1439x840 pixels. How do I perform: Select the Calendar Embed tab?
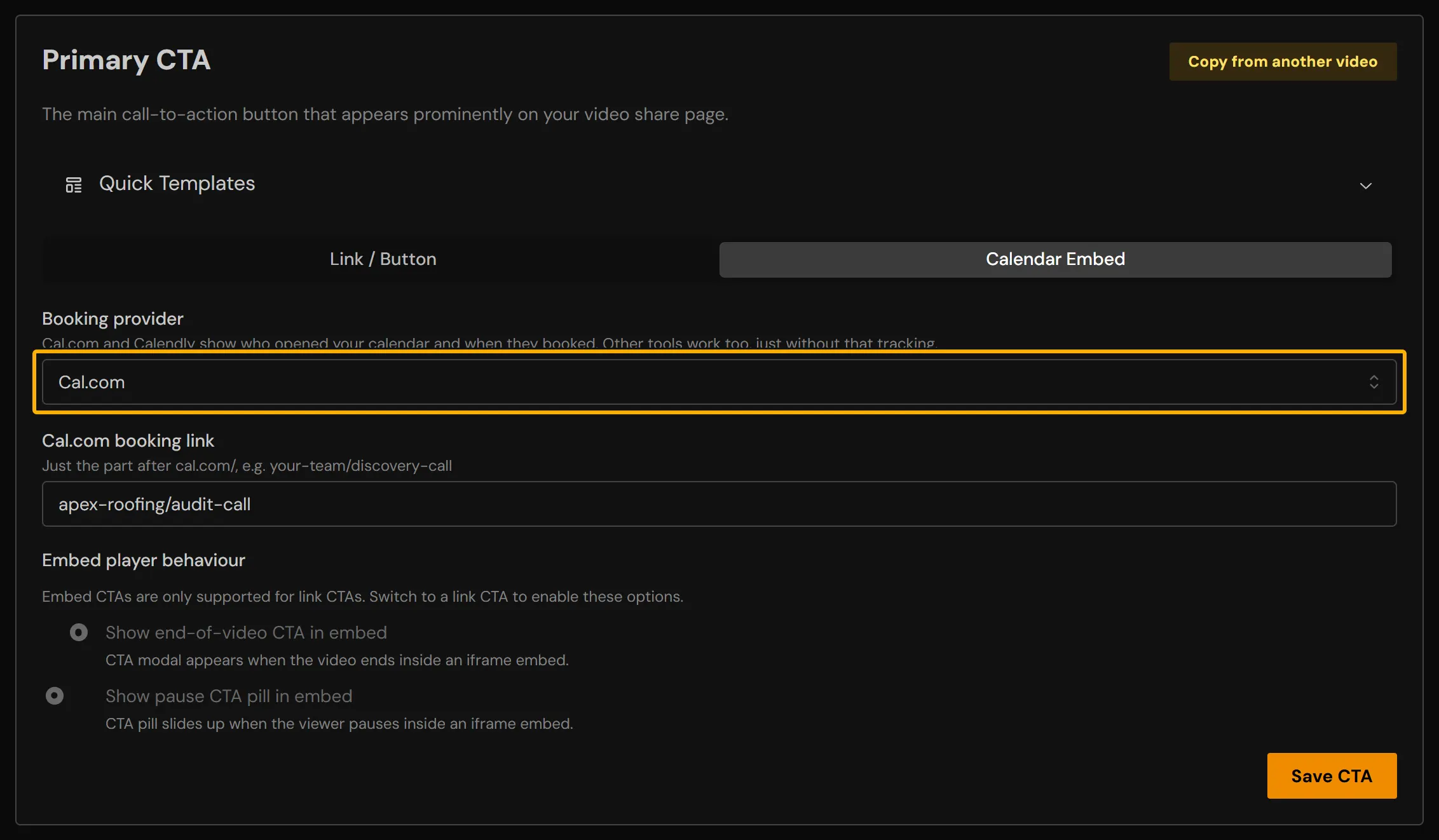tap(1055, 259)
